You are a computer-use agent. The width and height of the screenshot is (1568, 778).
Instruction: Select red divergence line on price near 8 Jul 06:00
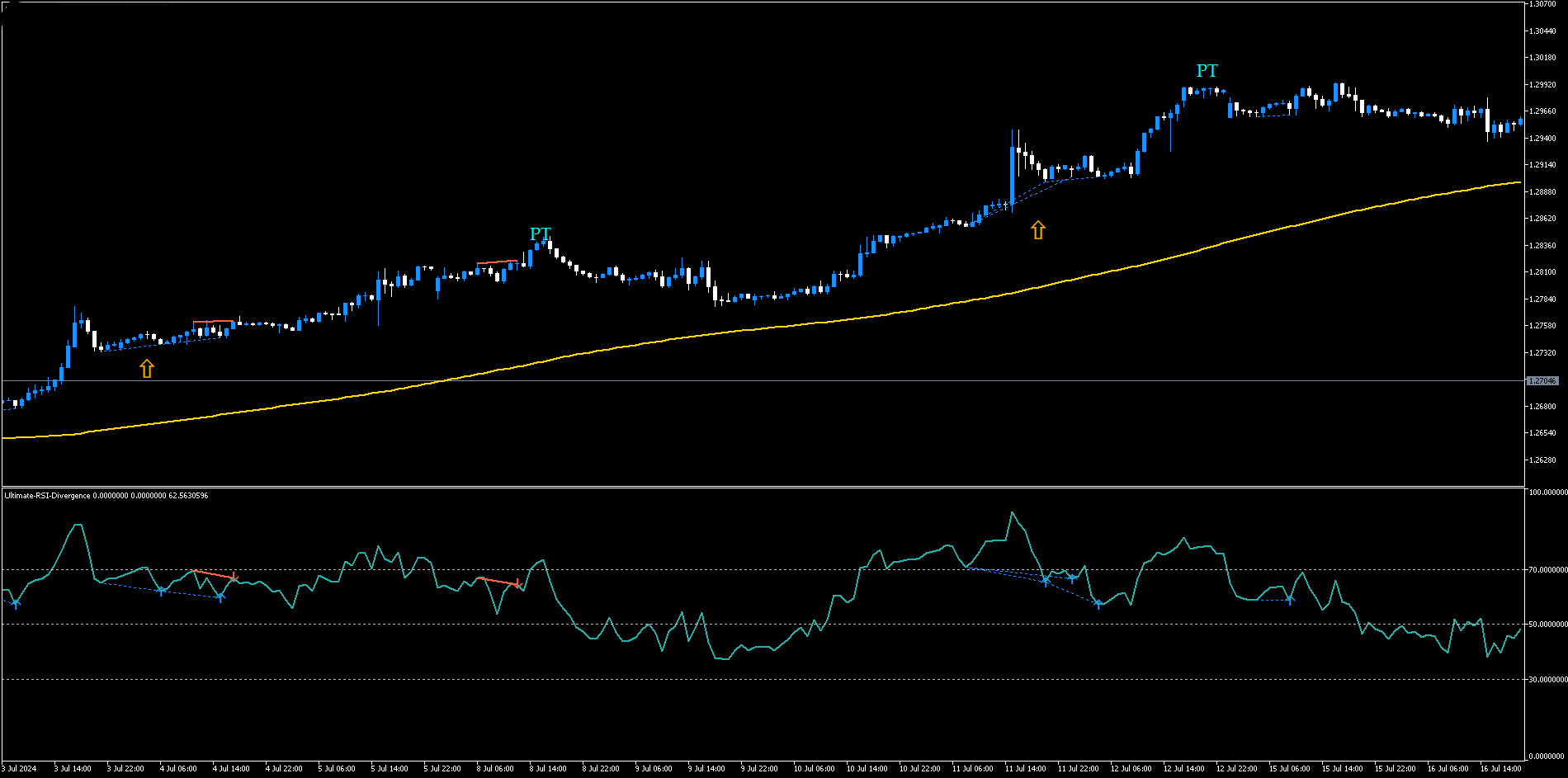(x=497, y=262)
